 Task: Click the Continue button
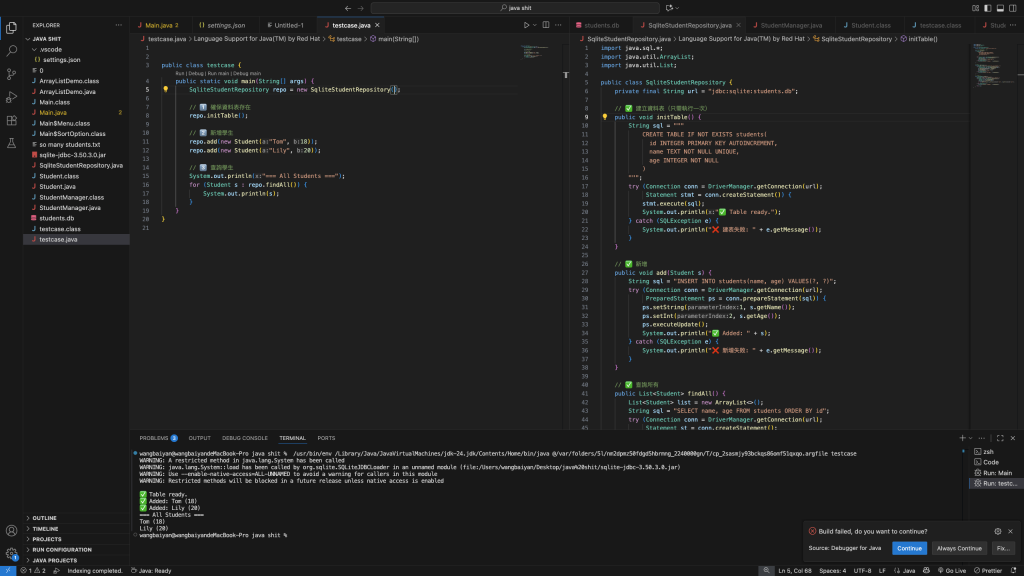point(909,549)
